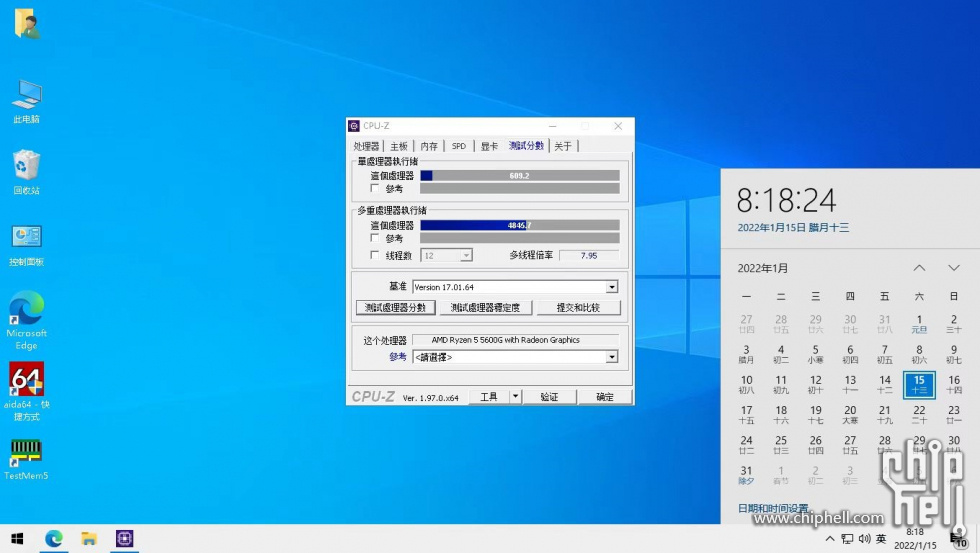Click the 提交和比较 button
This screenshot has height=553, width=980.
click(578, 307)
